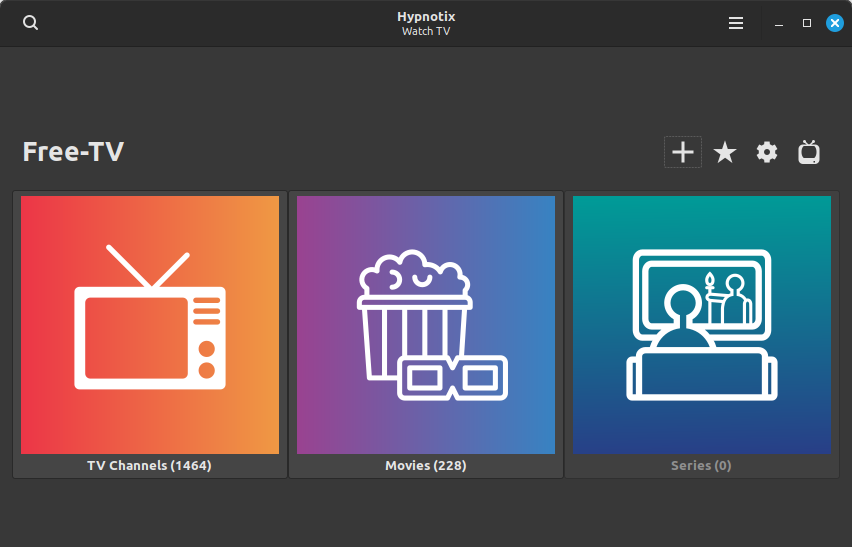852x547 pixels.
Task: Click the Hypnotix window title
Action: (x=426, y=16)
